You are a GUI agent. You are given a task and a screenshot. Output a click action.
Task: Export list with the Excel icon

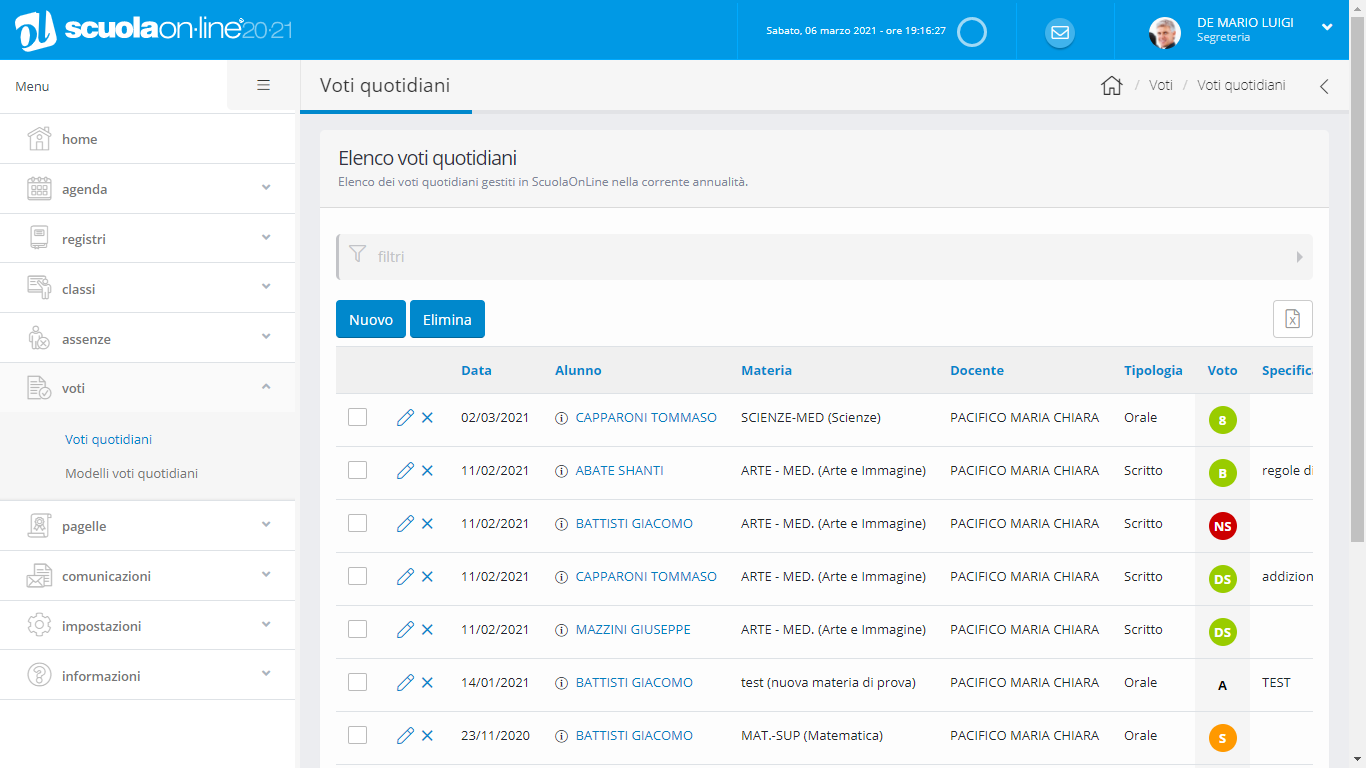1292,319
